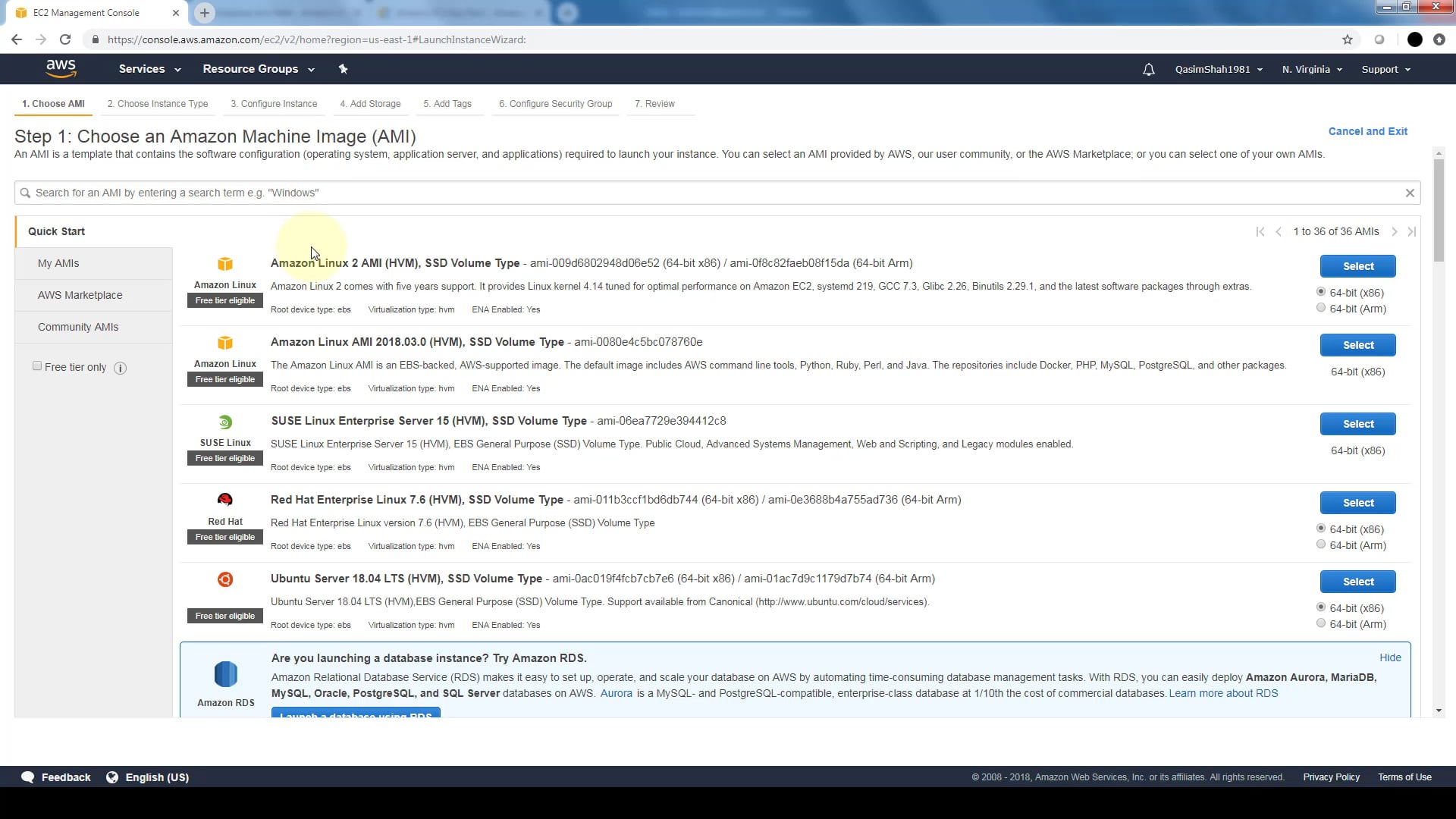Click the pin icon next to Resource Groups

click(343, 69)
